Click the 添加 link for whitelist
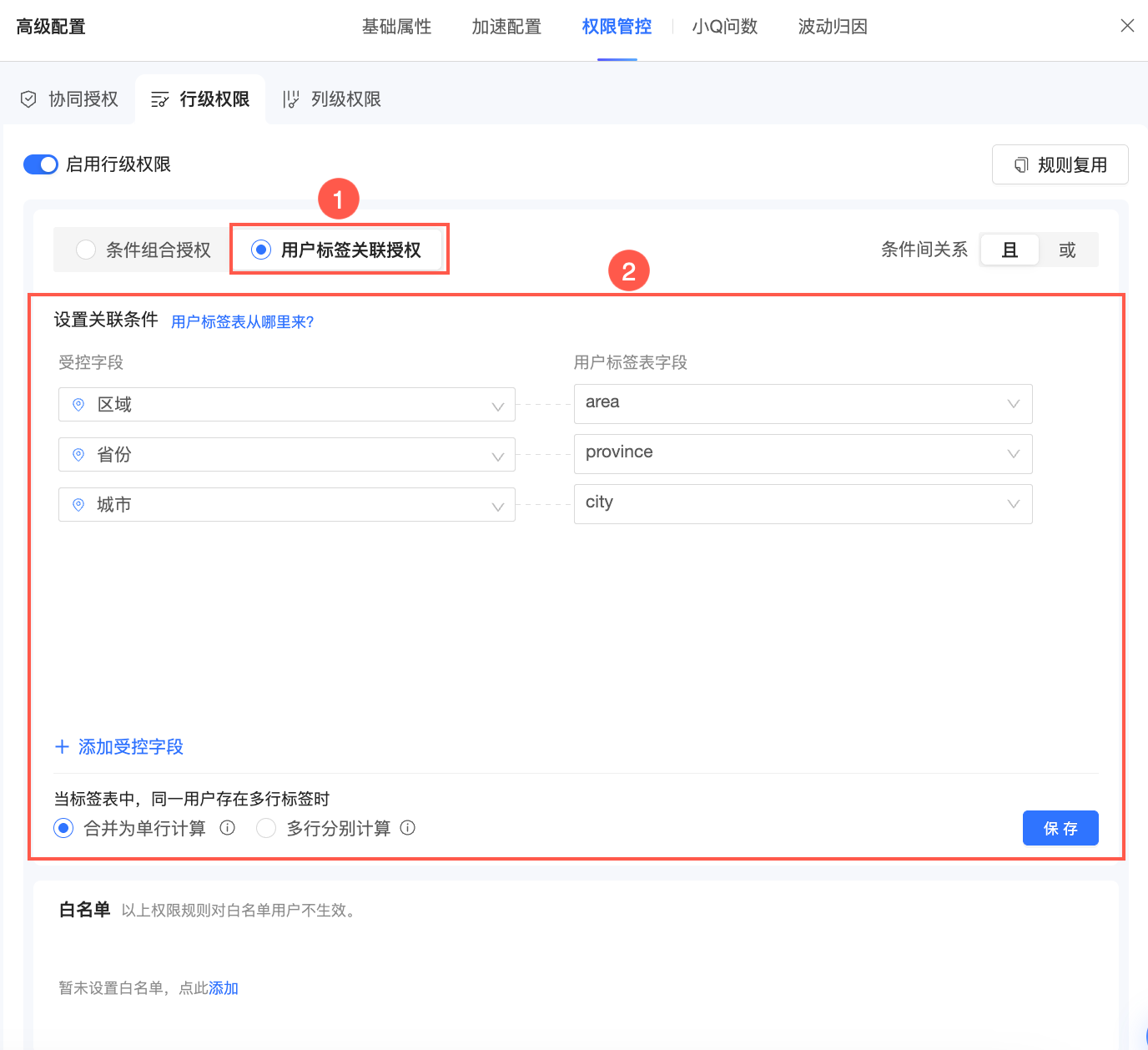The height and width of the screenshot is (1050, 1148). click(224, 988)
